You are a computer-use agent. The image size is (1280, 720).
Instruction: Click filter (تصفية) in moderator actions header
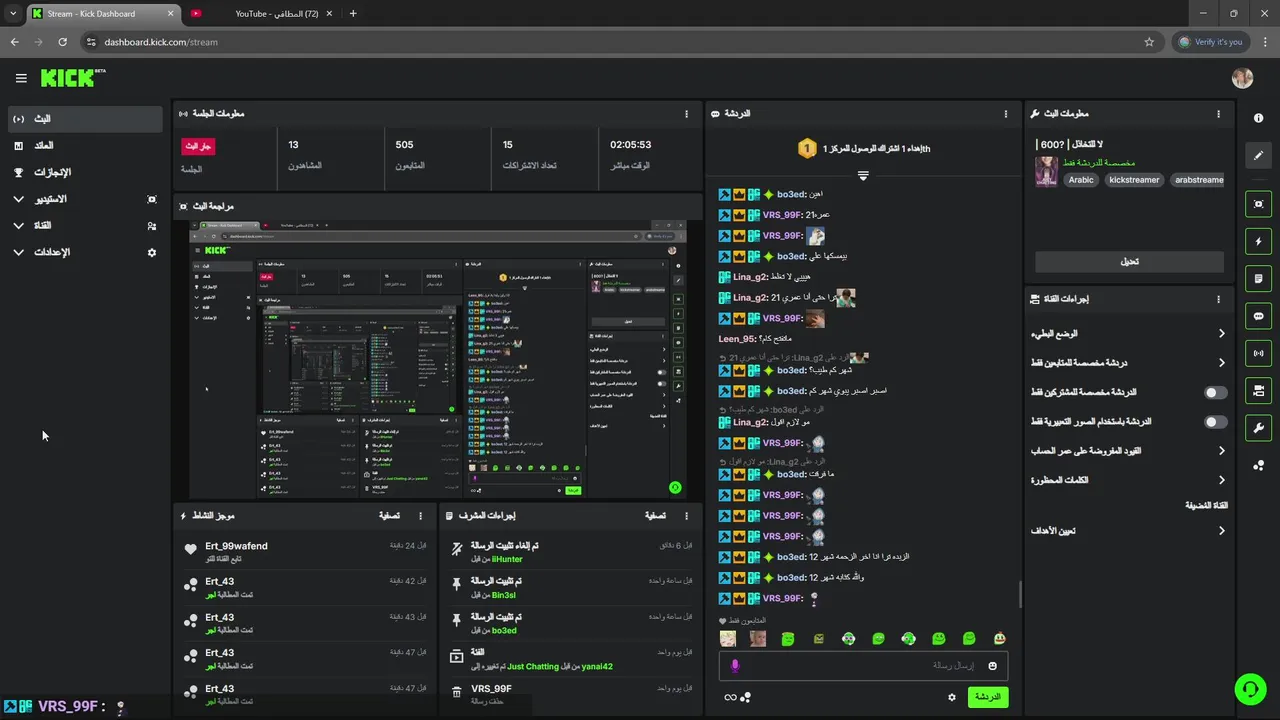tap(655, 516)
